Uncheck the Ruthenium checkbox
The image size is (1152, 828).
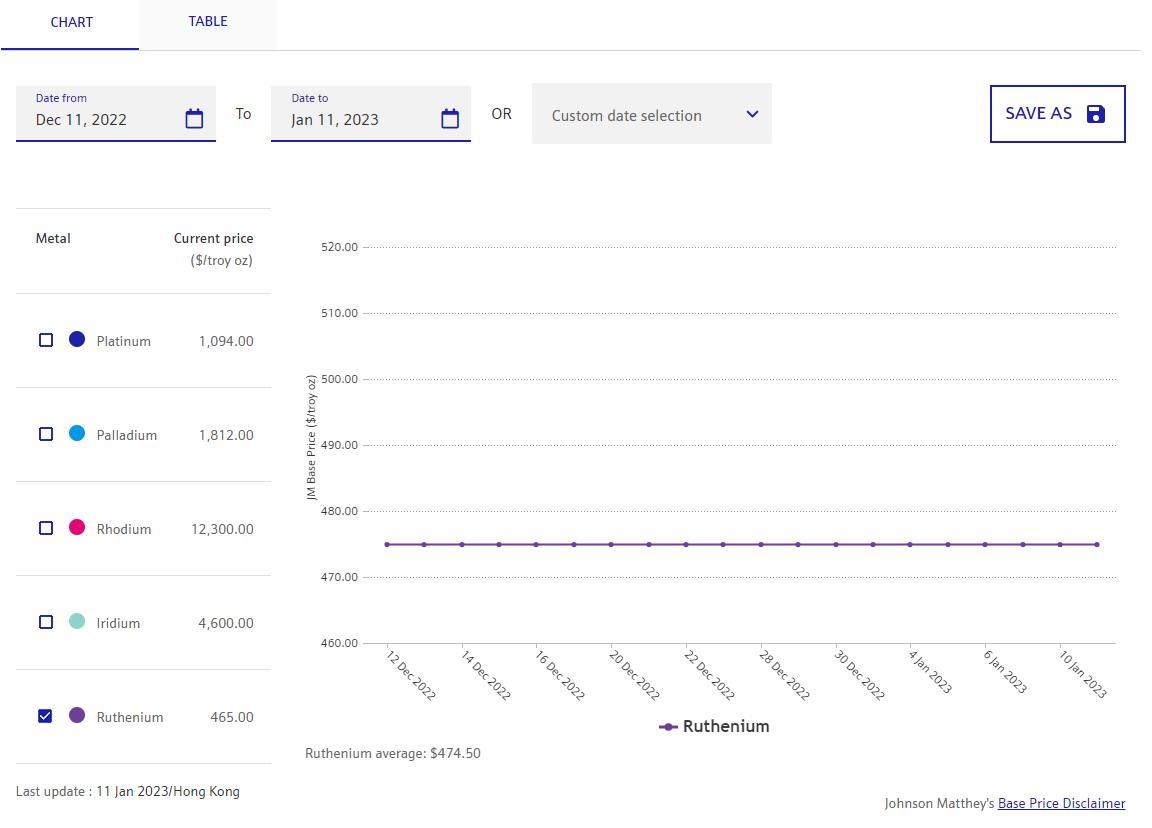46,716
